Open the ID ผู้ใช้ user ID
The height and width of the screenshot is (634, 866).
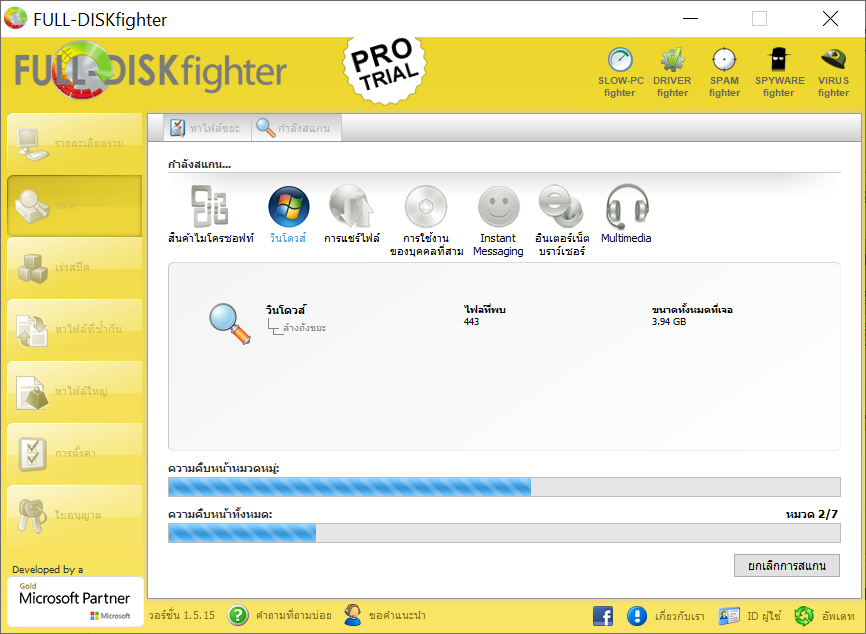pos(750,615)
